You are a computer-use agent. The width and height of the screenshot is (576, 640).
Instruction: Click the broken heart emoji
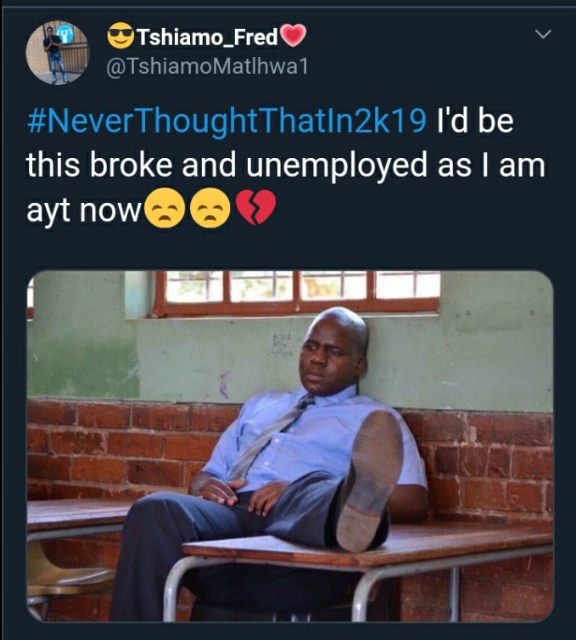pyautogui.click(x=256, y=207)
